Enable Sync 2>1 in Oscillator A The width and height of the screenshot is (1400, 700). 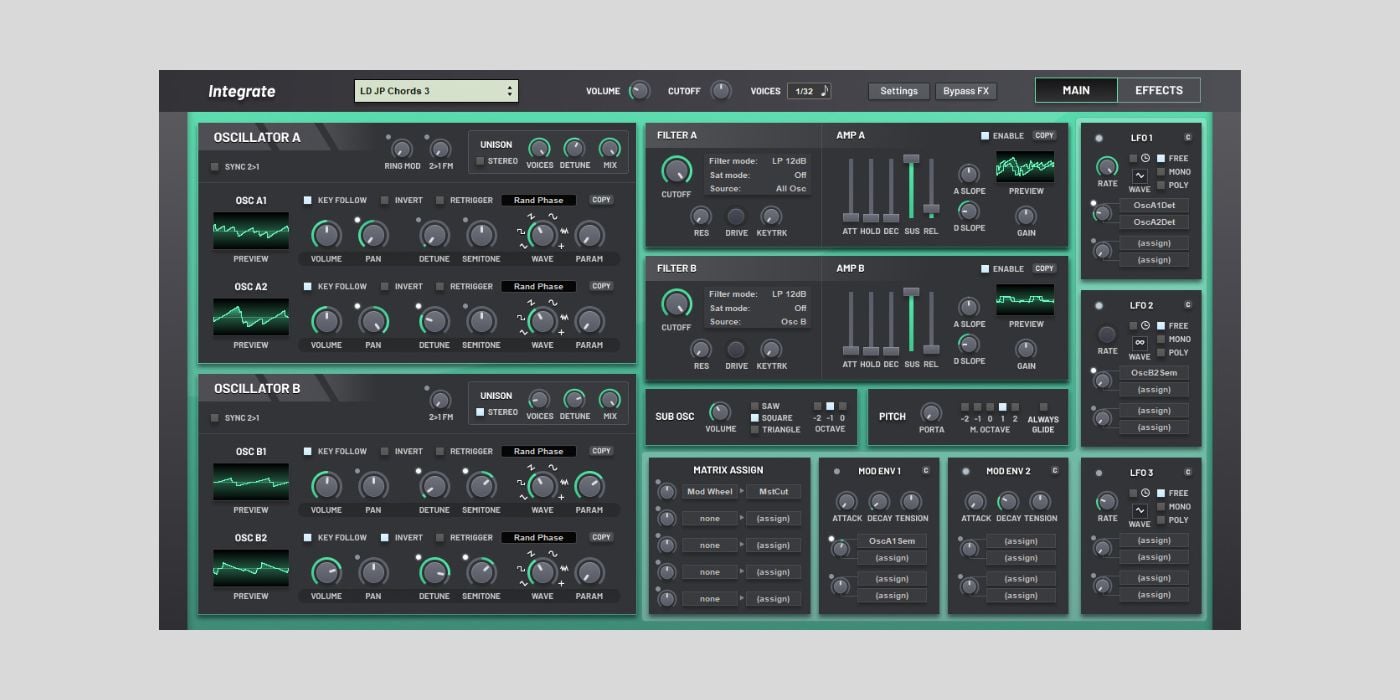[x=215, y=167]
